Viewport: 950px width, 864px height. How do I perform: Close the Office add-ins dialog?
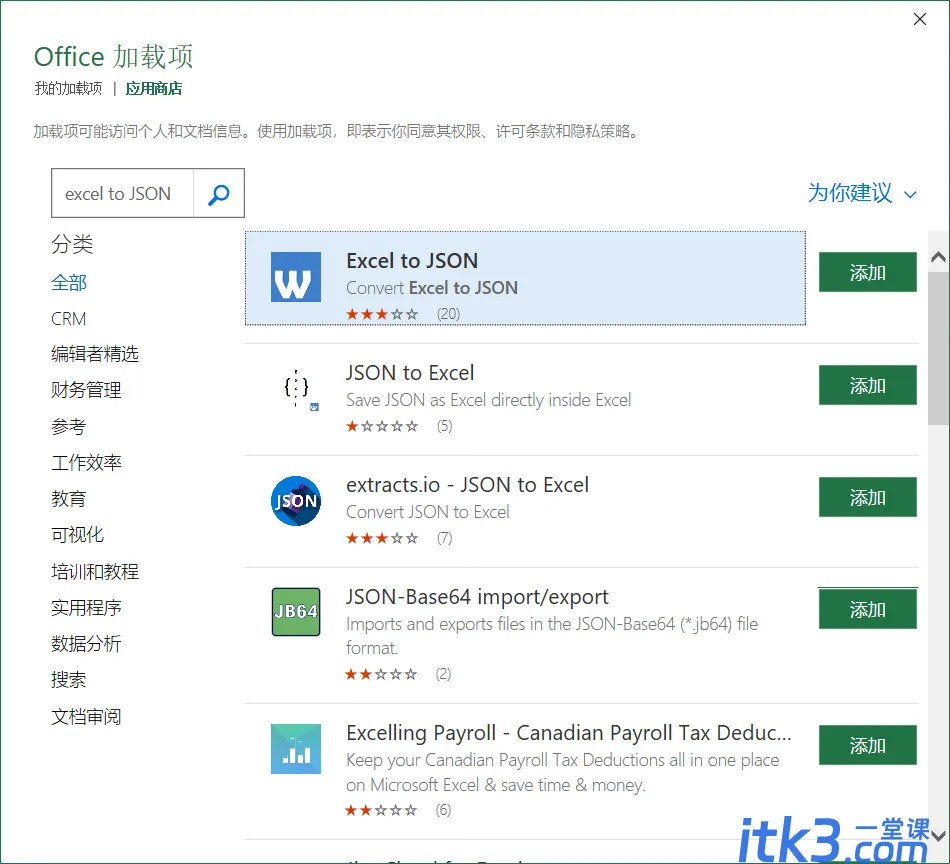point(920,19)
